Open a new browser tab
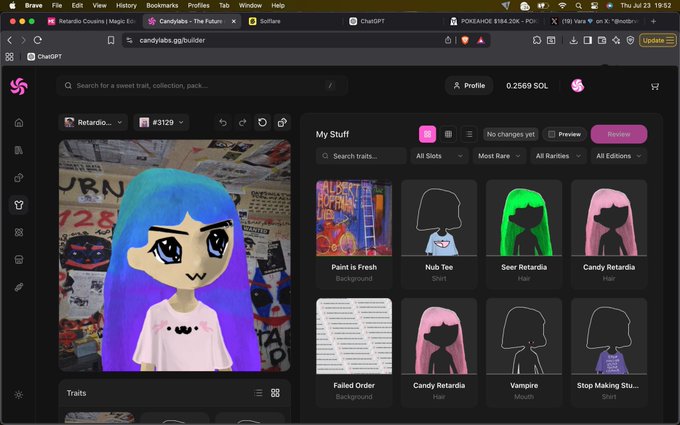 coord(653,21)
